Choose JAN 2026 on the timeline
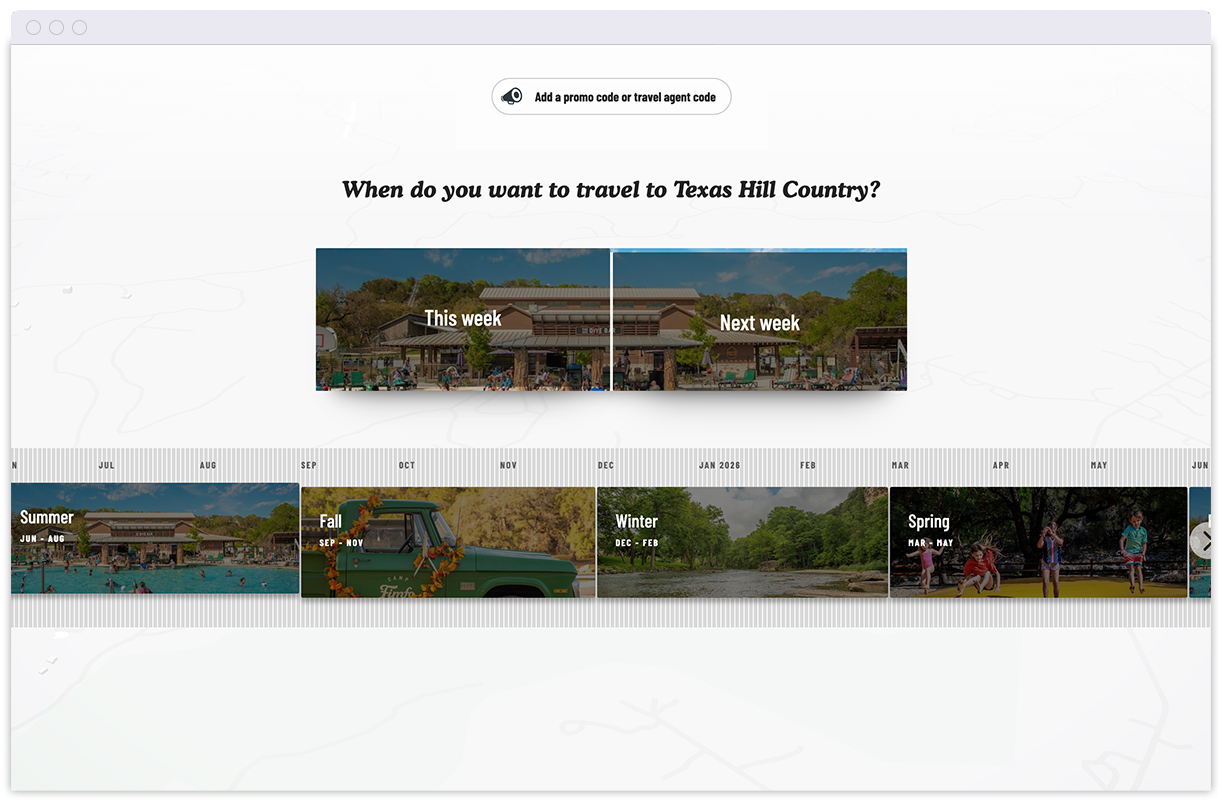1222x810 pixels. click(x=720, y=465)
